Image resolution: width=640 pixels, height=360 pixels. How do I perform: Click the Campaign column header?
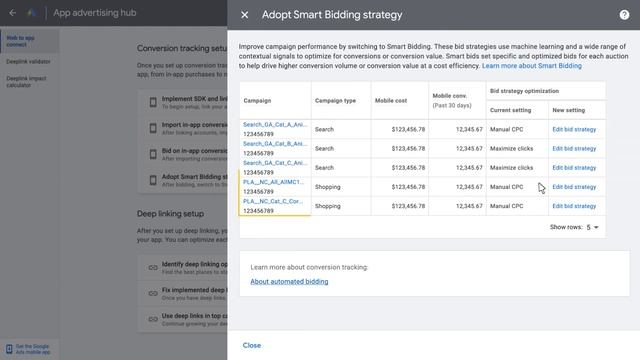pos(257,100)
